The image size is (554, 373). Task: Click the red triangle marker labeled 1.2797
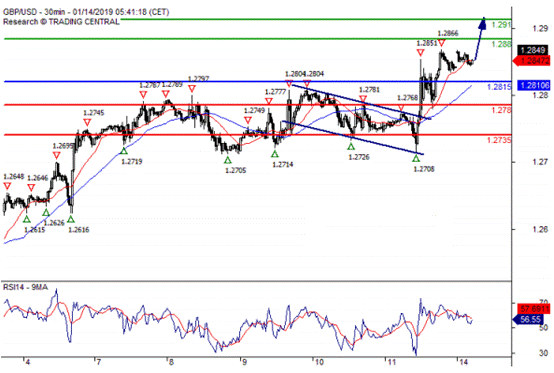pyautogui.click(x=192, y=88)
